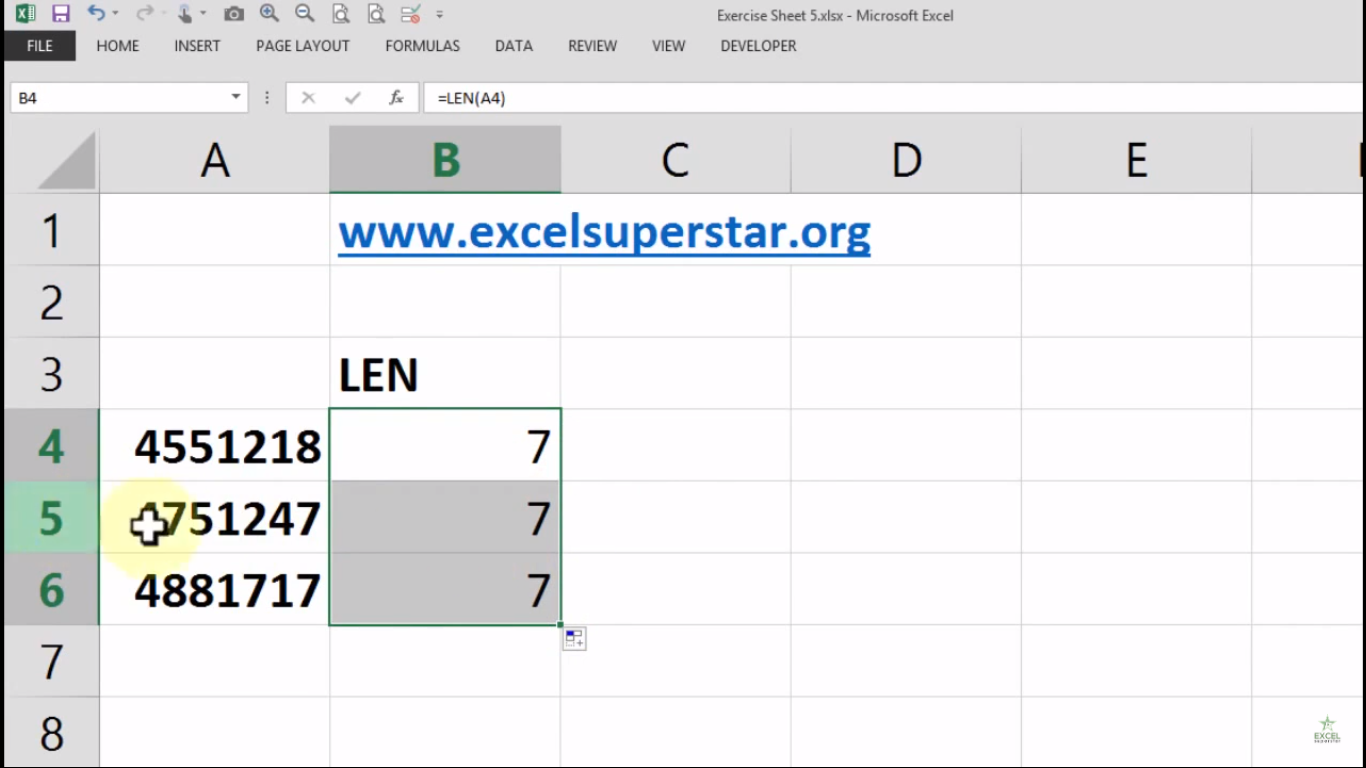The height and width of the screenshot is (768, 1366).
Task: Select row 4 header
Action: 52,446
